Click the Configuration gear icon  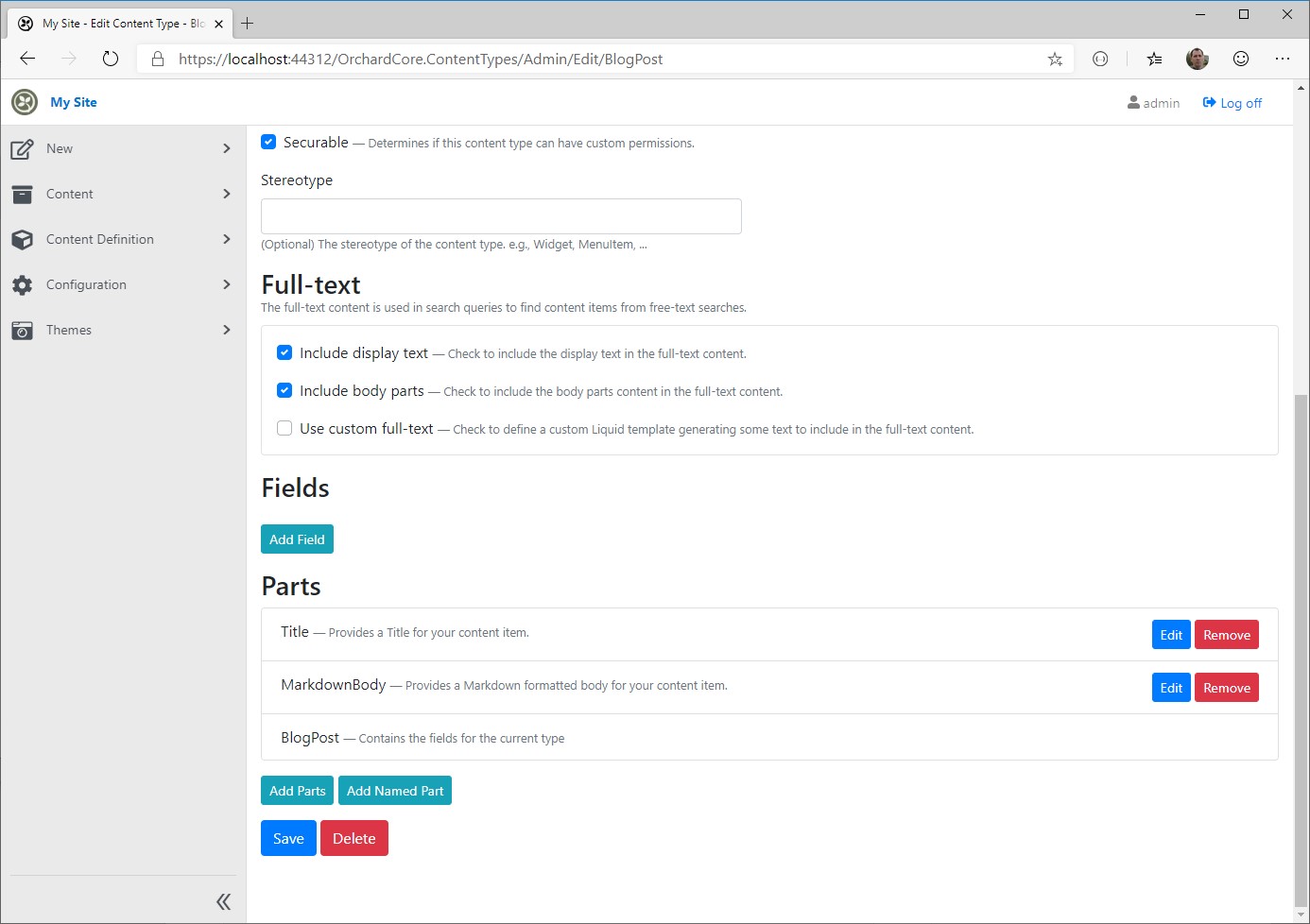21,284
